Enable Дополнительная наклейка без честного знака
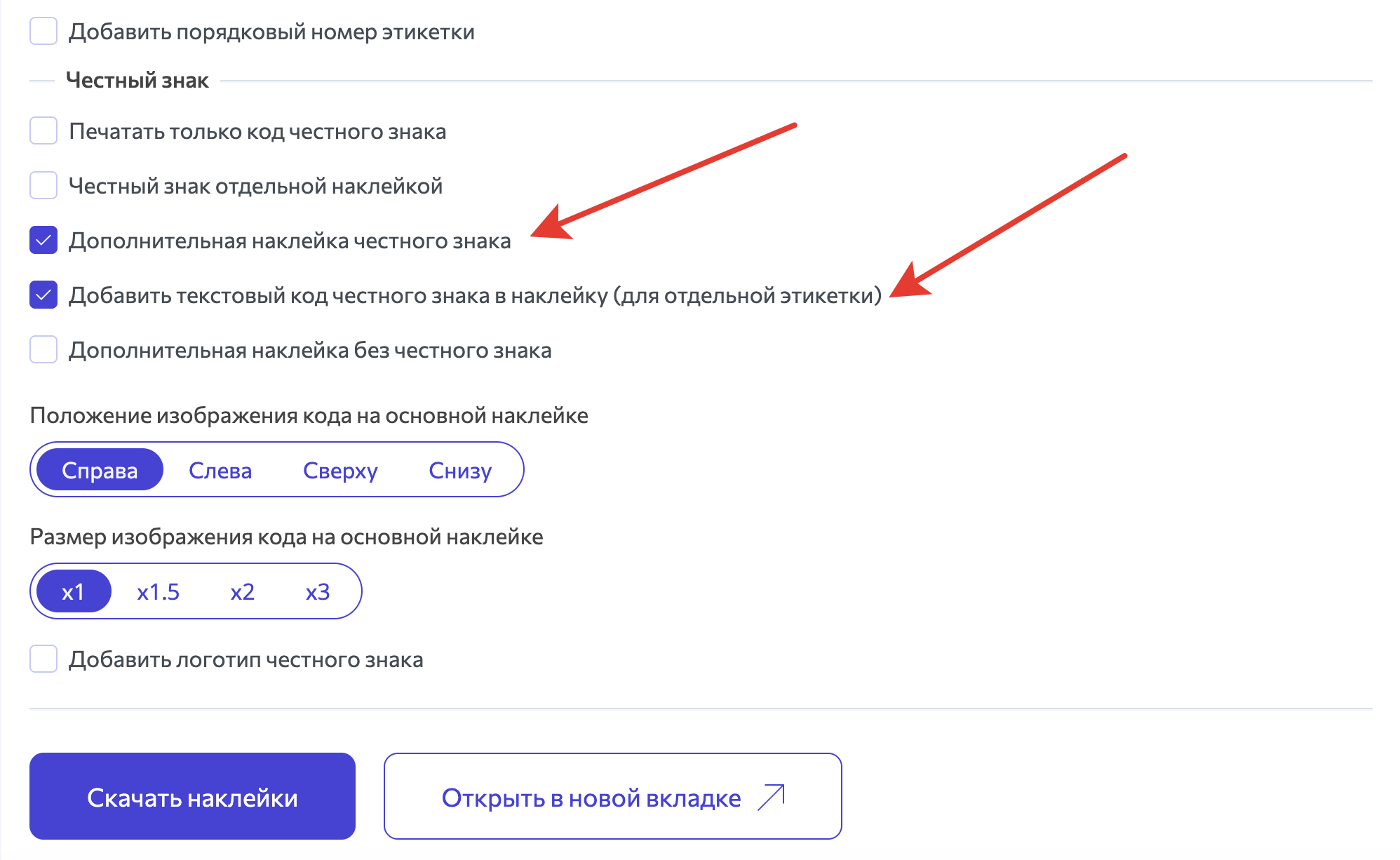1400x860 pixels. pos(43,350)
